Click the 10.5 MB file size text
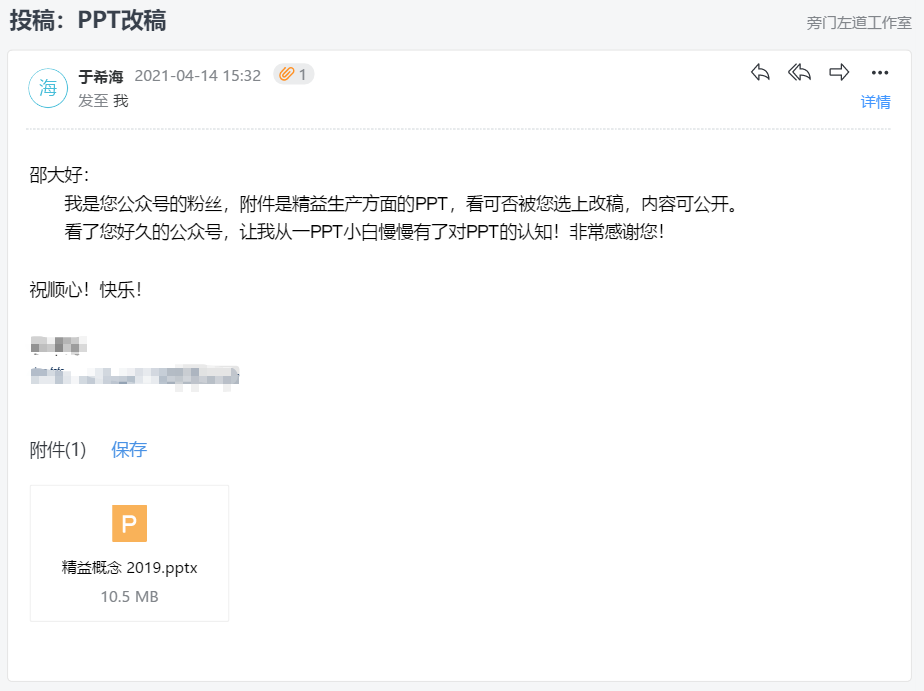924x691 pixels. point(130,597)
